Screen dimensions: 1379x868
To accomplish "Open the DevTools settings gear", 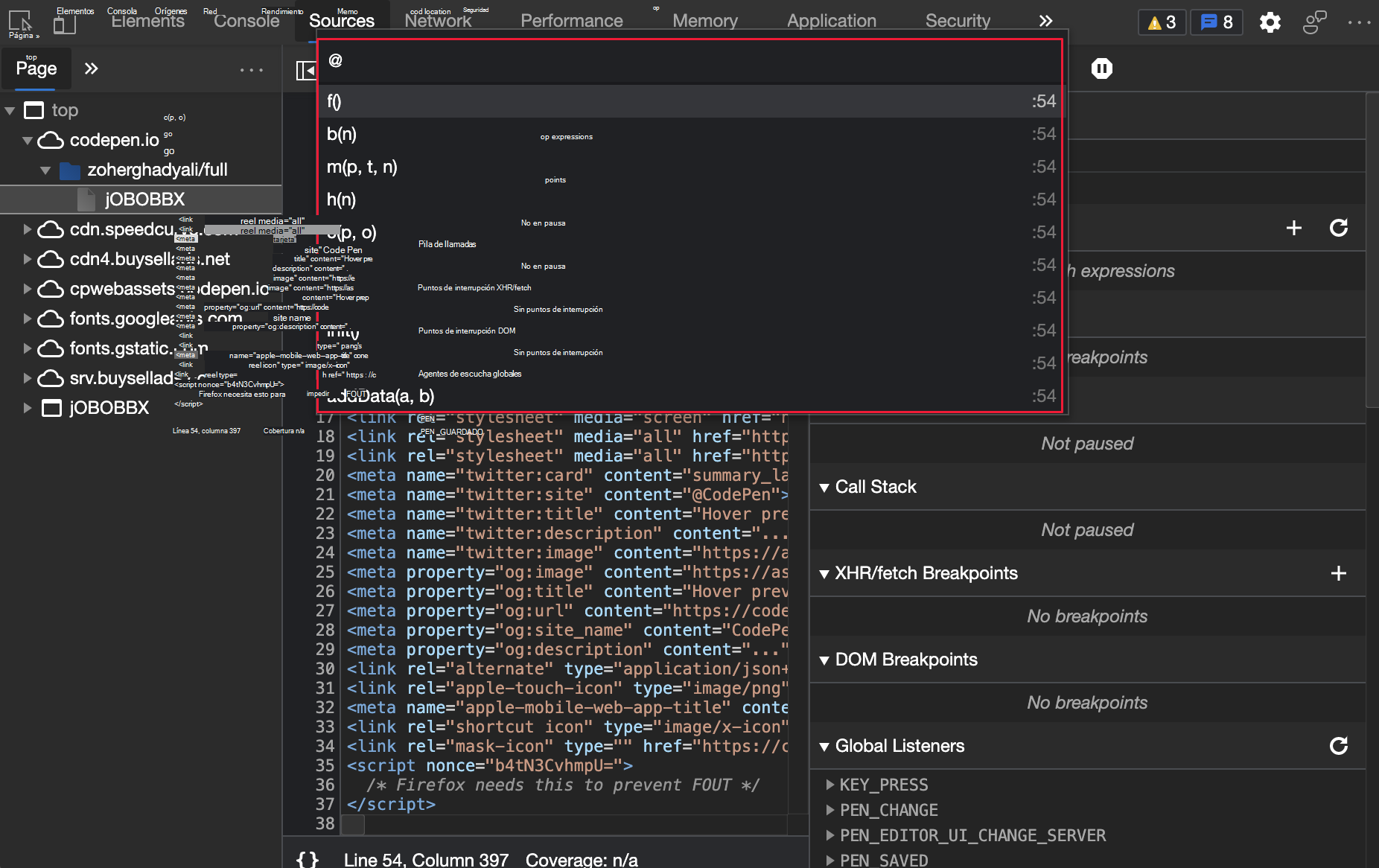I will pos(1270,22).
